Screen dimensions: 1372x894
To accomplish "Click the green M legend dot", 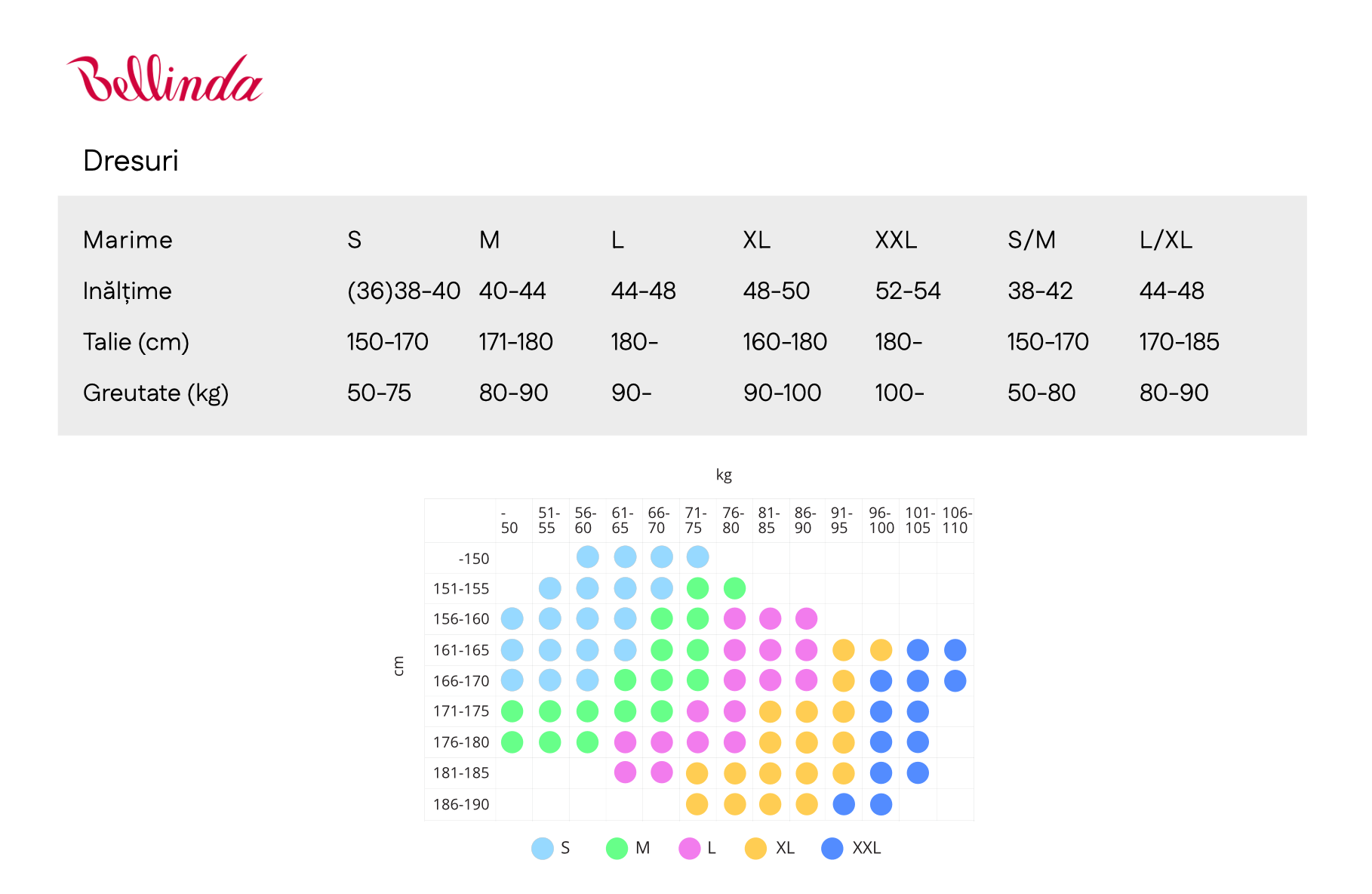I will (x=617, y=848).
